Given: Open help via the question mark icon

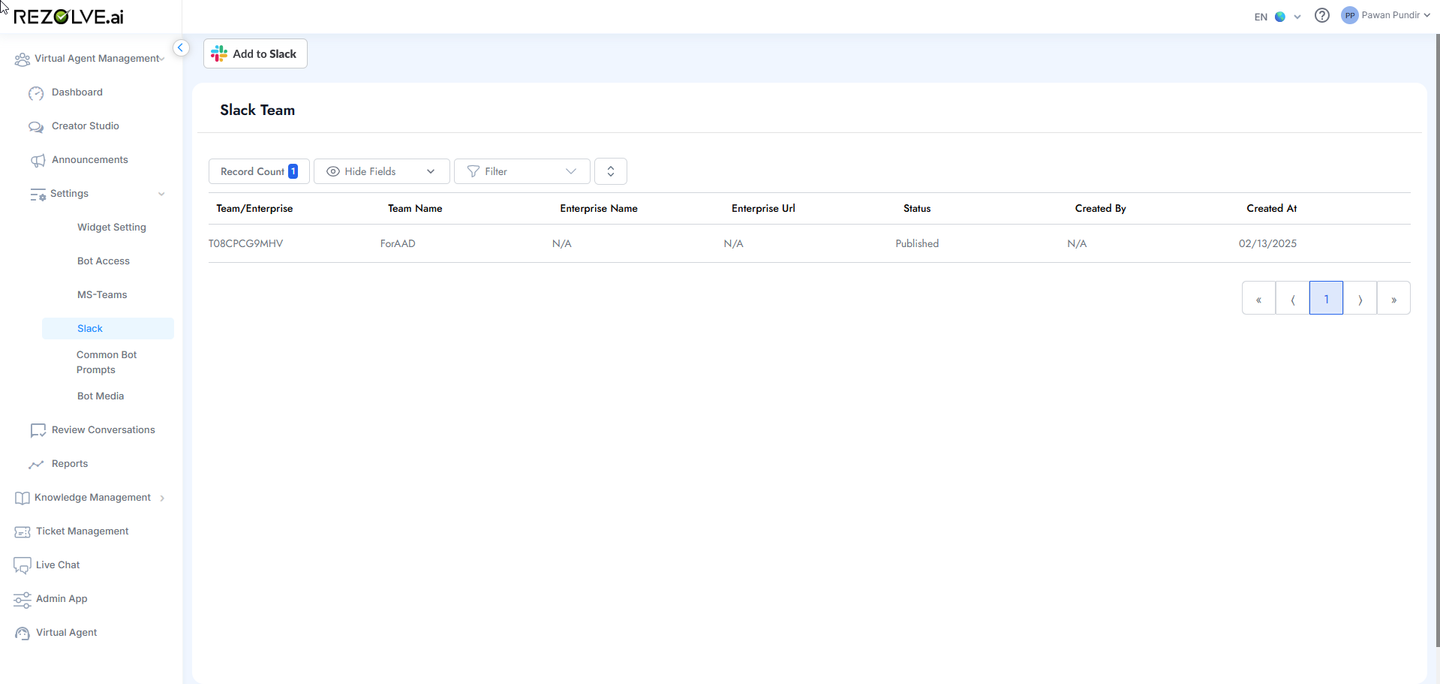Looking at the screenshot, I should [1322, 16].
